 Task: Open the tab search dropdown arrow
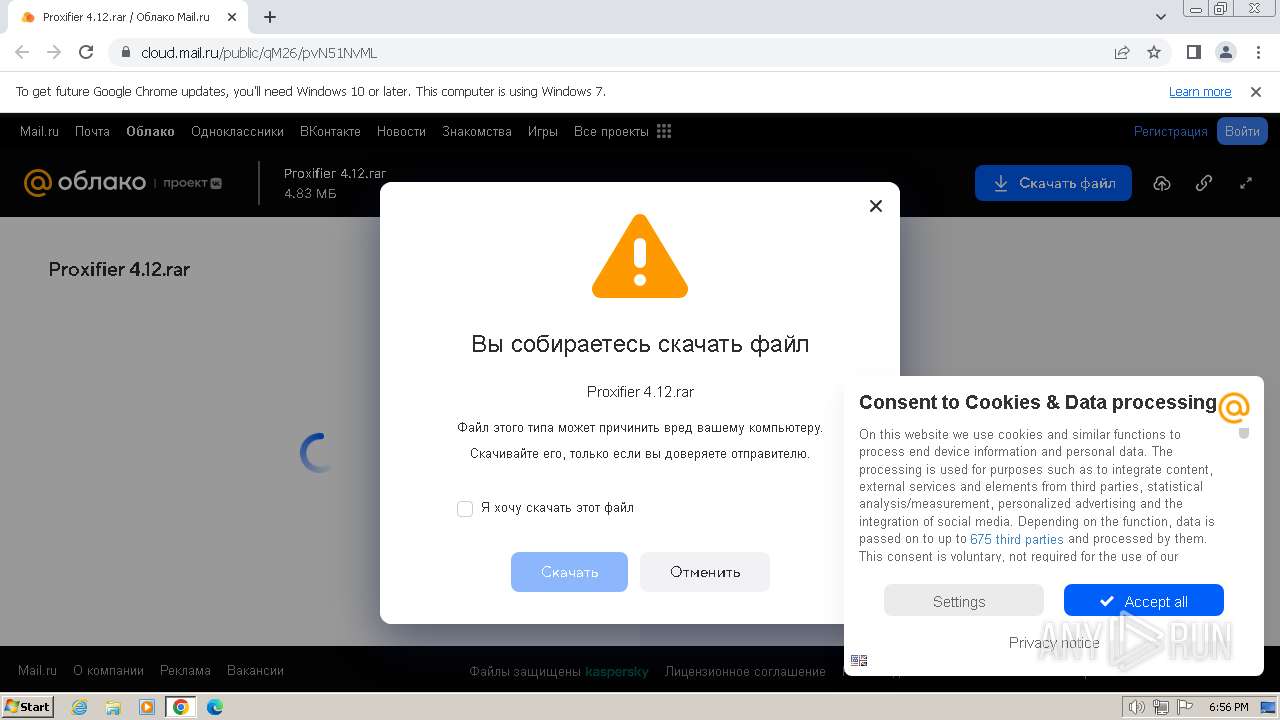pyautogui.click(x=1161, y=17)
